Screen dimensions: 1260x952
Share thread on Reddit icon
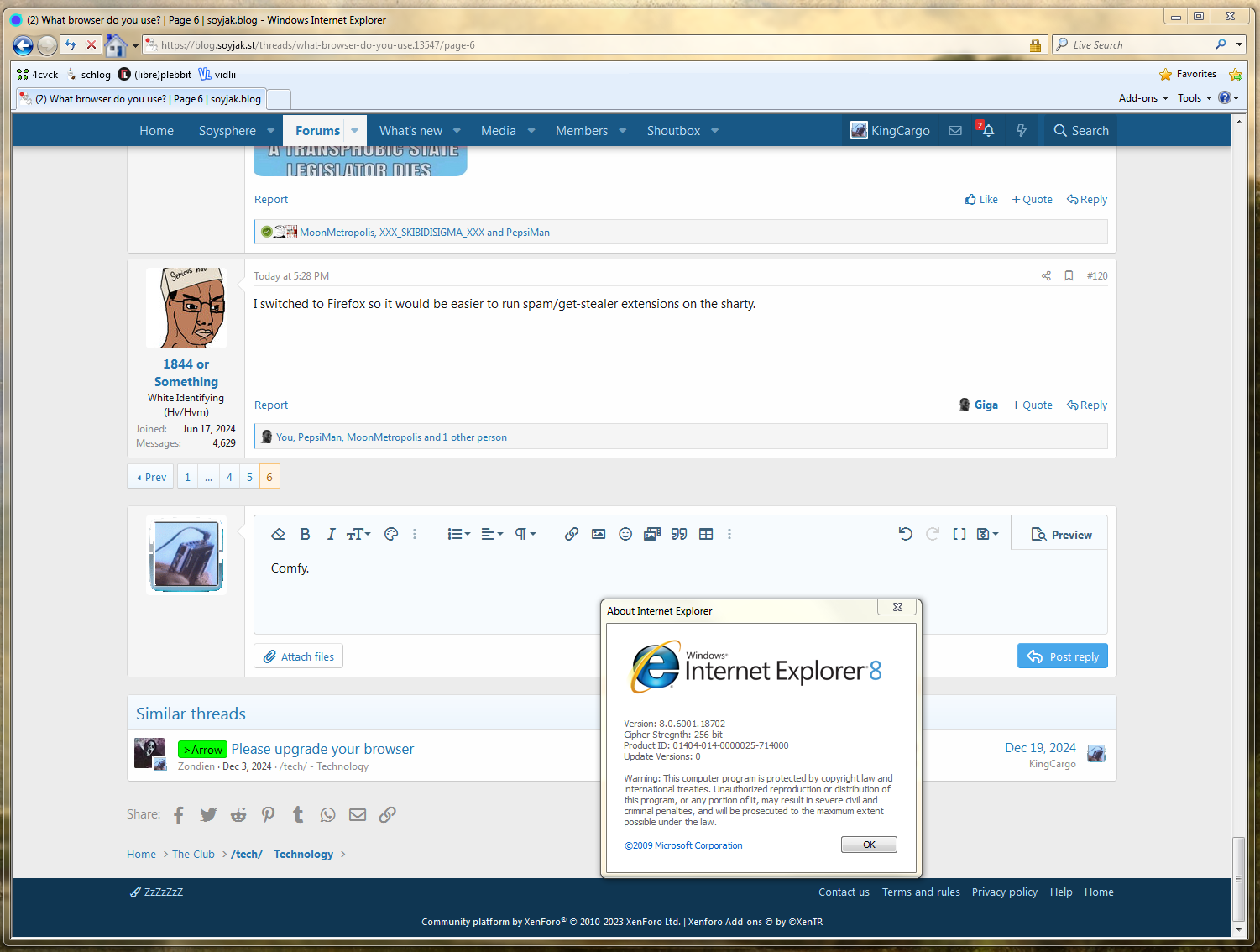click(x=238, y=814)
